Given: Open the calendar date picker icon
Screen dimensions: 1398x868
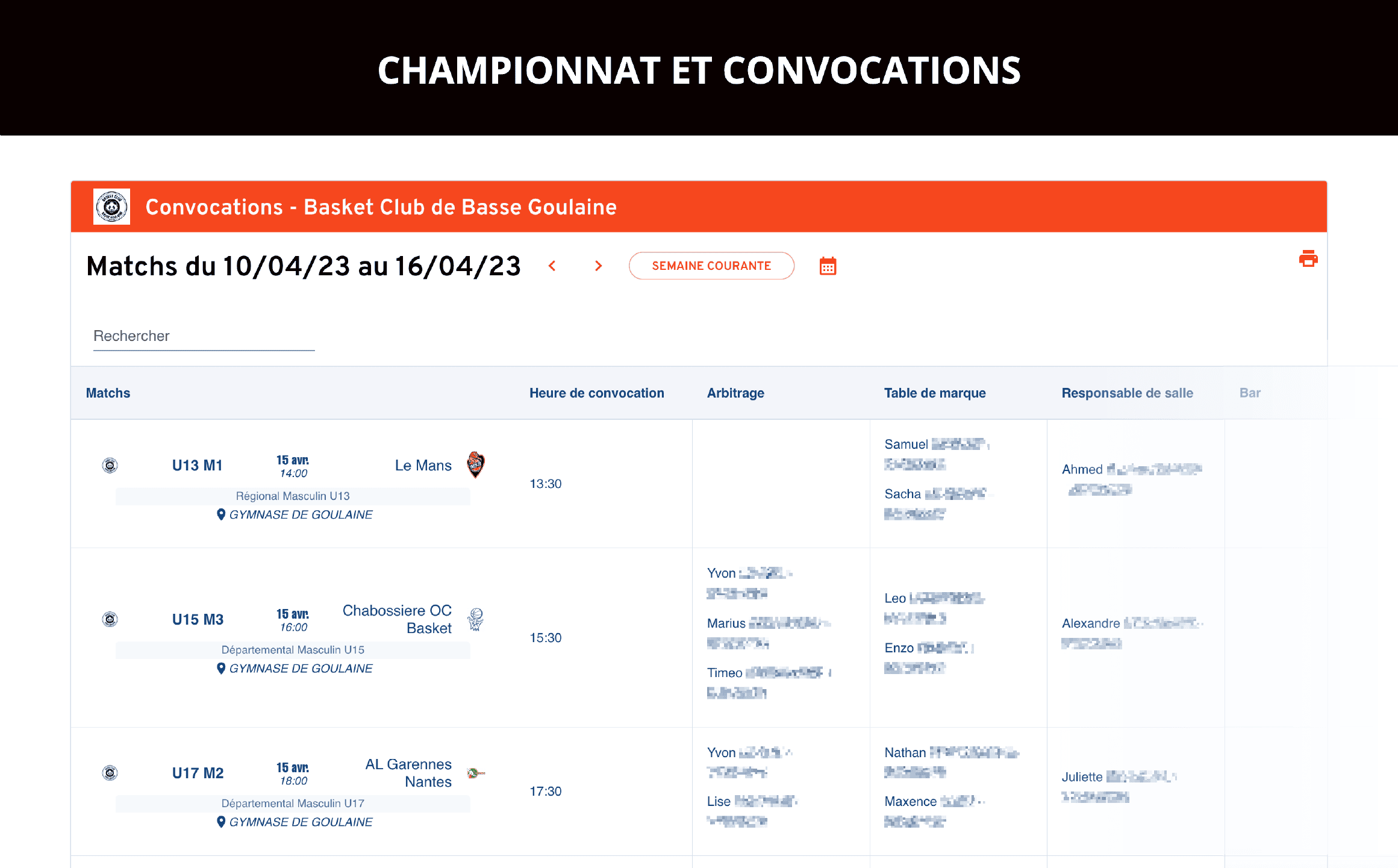Looking at the screenshot, I should (x=828, y=266).
